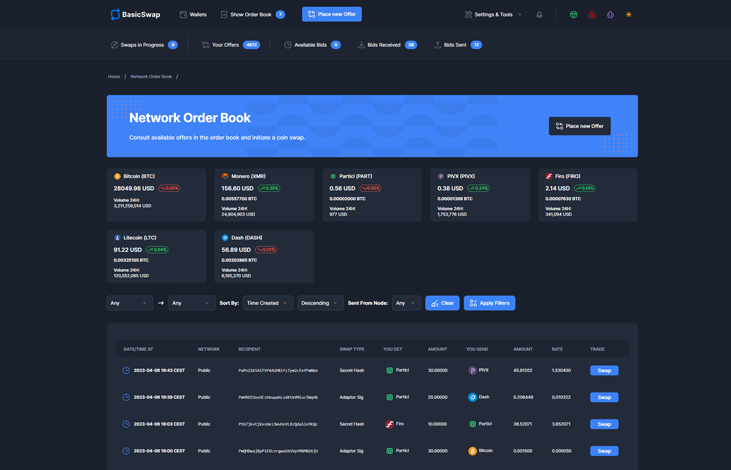Click the red lock icon in header
731x470 pixels.
click(592, 15)
